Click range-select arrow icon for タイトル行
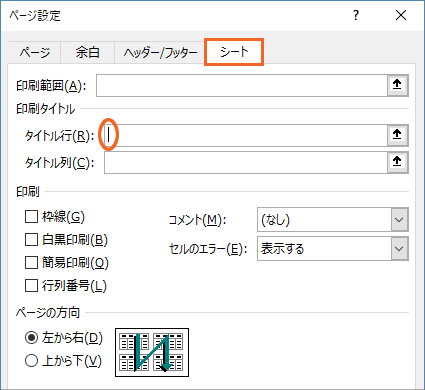Image resolution: width=425 pixels, height=390 pixels. [397, 135]
